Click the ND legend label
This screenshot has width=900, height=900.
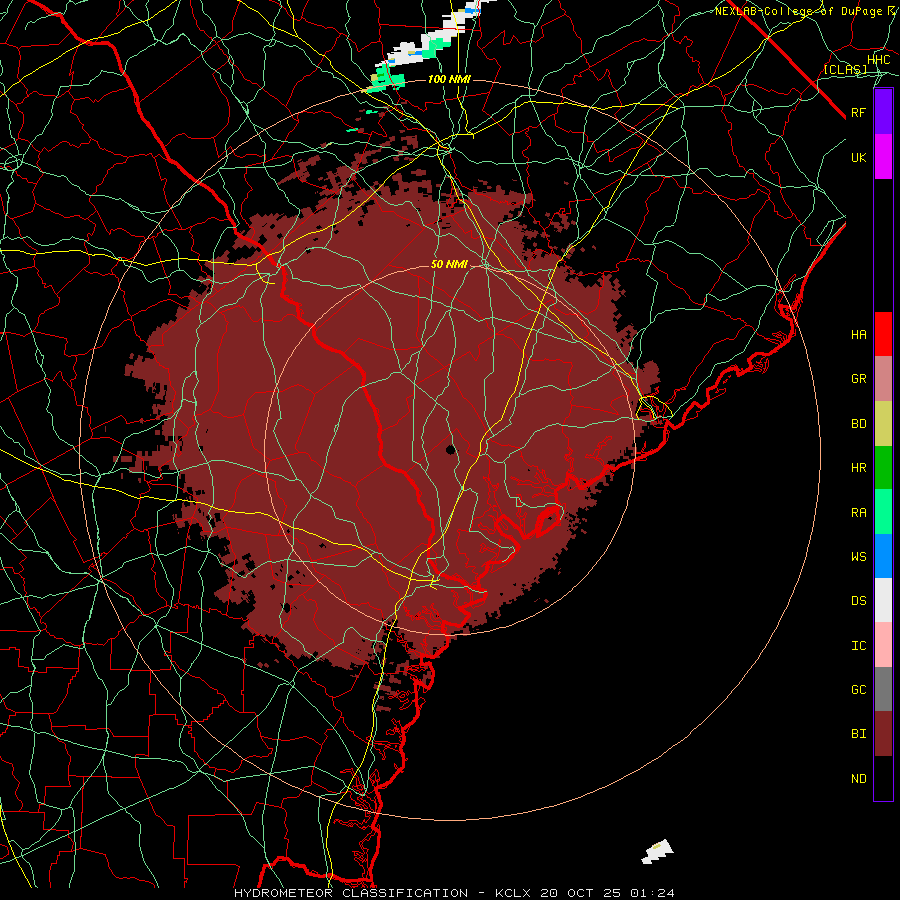coord(859,779)
